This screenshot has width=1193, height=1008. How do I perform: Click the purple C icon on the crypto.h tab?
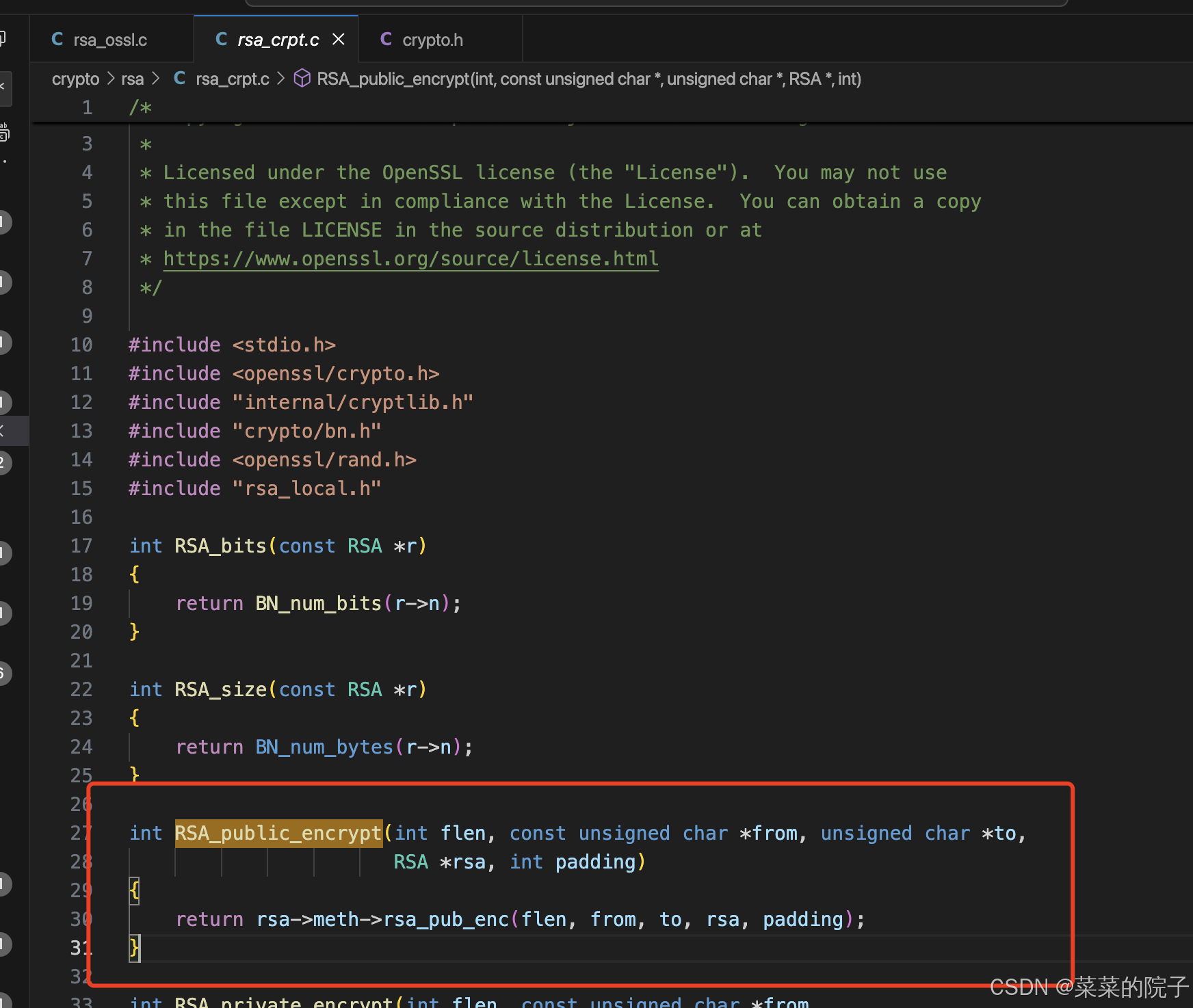click(x=385, y=39)
